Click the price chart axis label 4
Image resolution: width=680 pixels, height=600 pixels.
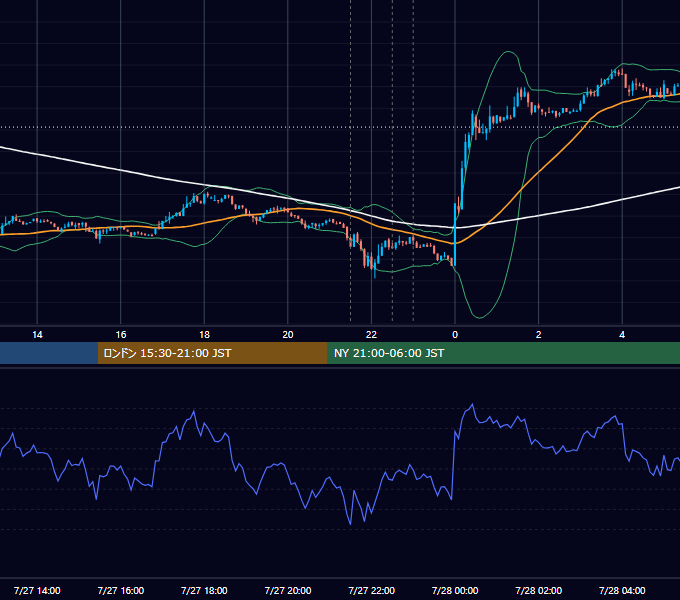(622, 335)
